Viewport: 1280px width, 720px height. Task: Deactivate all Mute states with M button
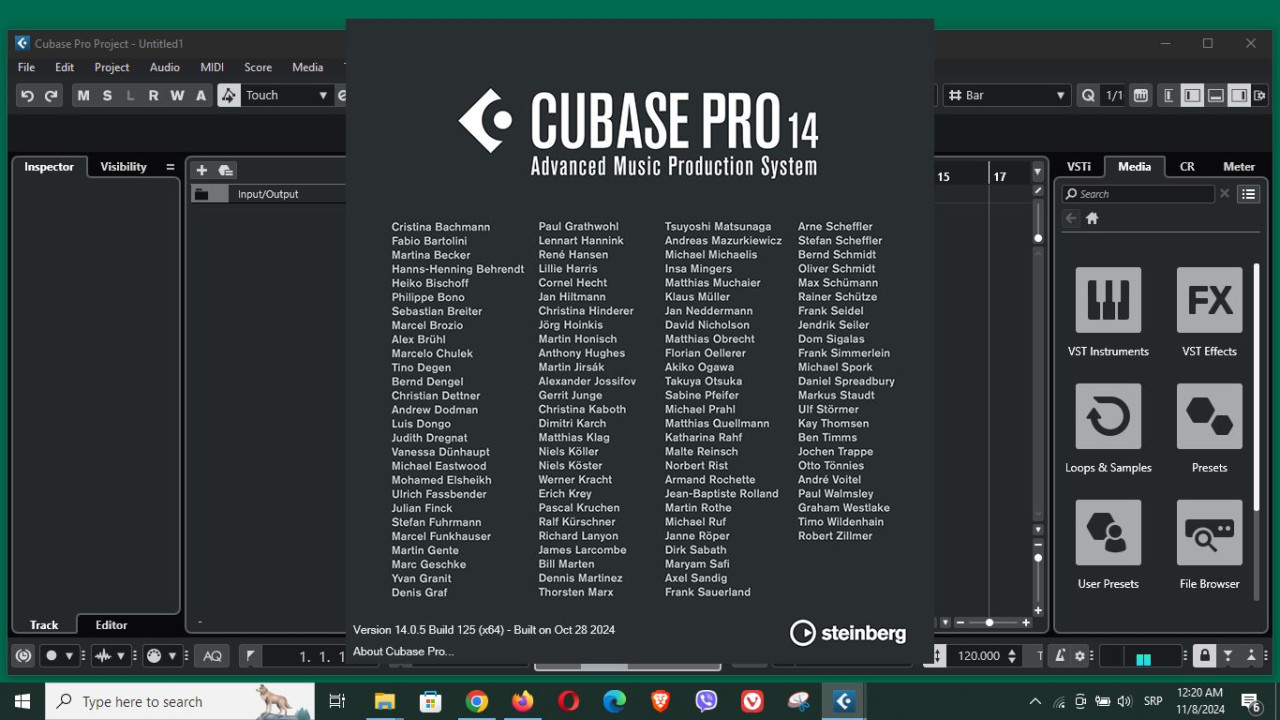pos(83,95)
